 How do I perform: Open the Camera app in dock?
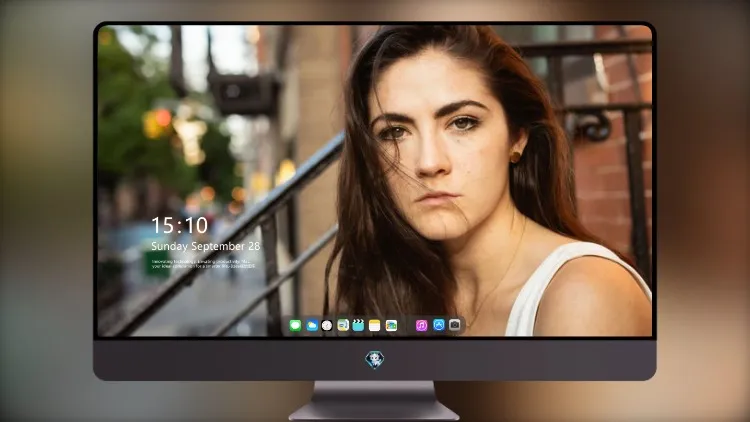455,325
